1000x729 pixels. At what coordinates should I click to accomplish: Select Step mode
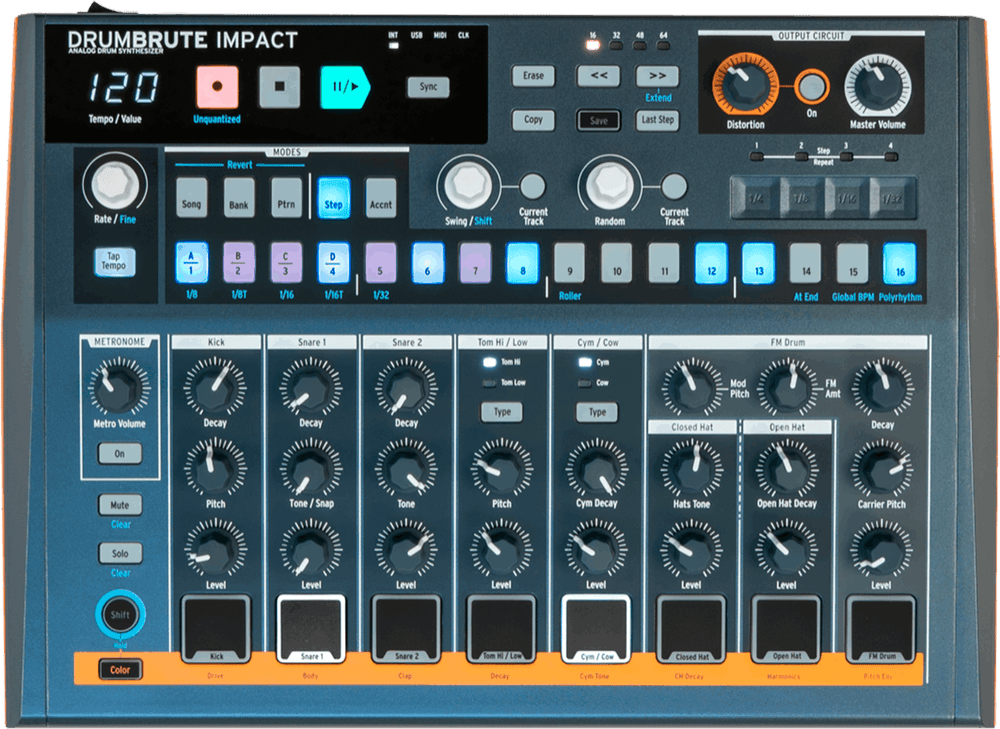point(334,198)
